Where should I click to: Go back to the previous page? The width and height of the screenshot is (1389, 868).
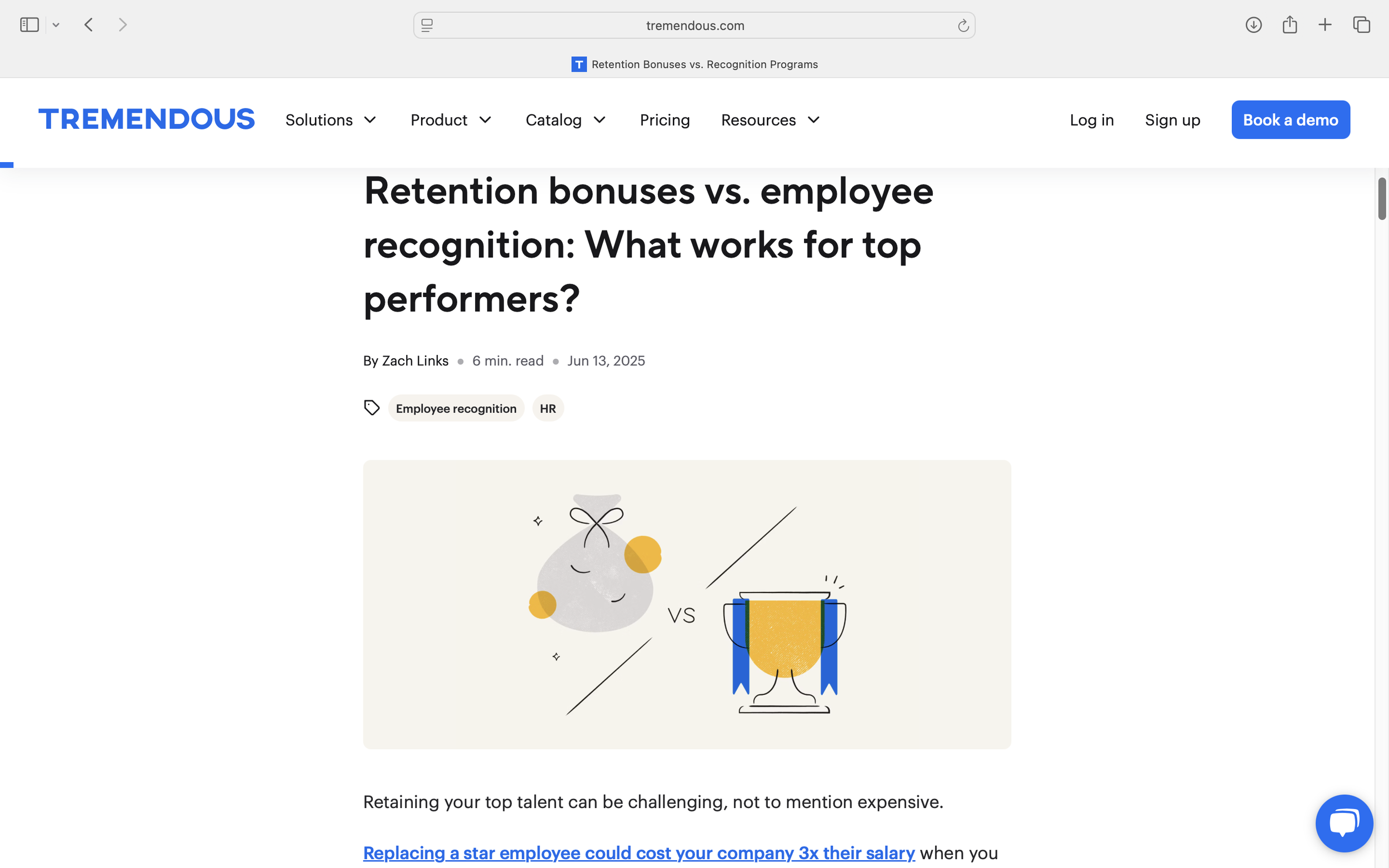coord(88,24)
